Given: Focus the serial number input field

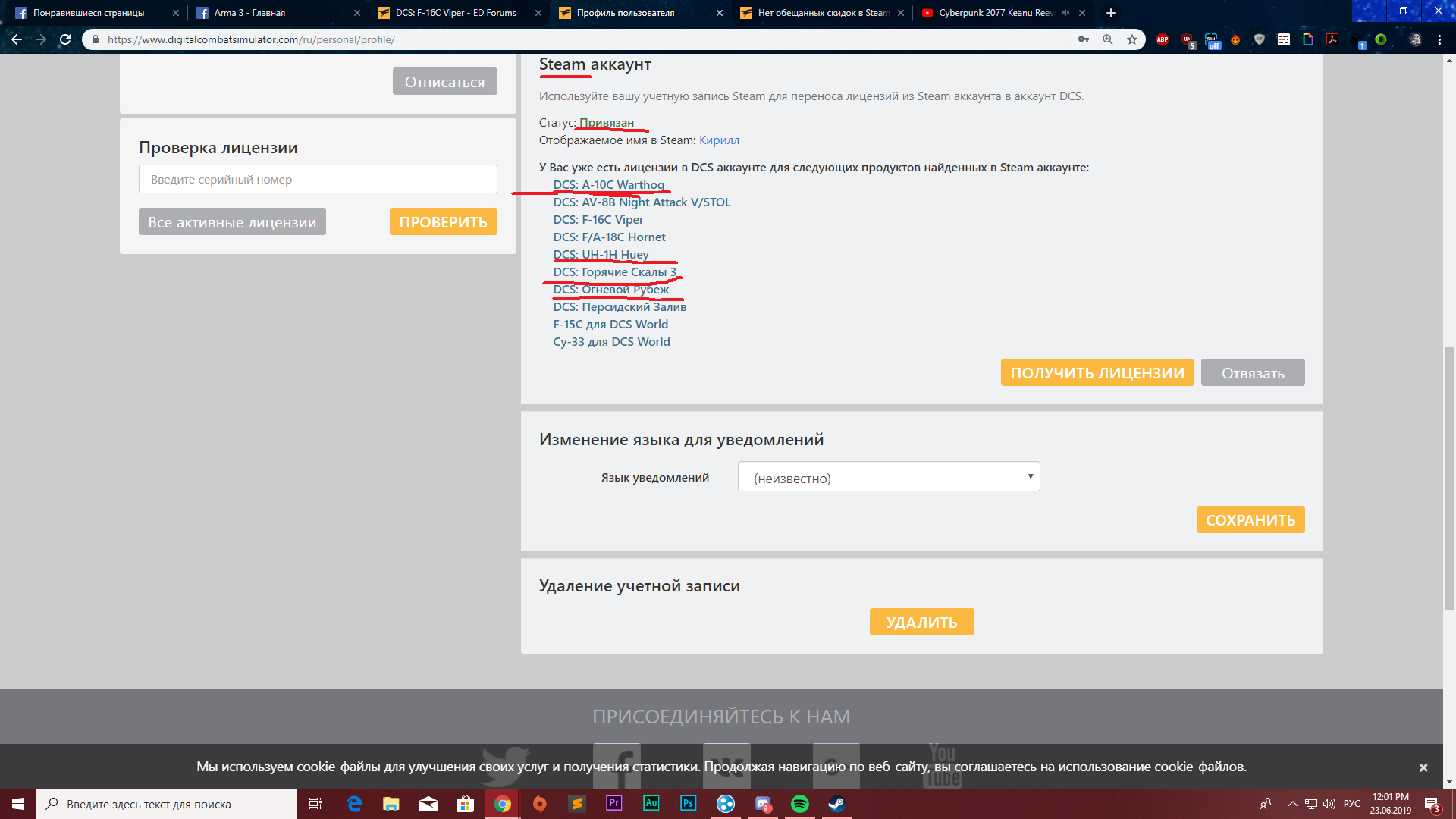Looking at the screenshot, I should [x=318, y=180].
